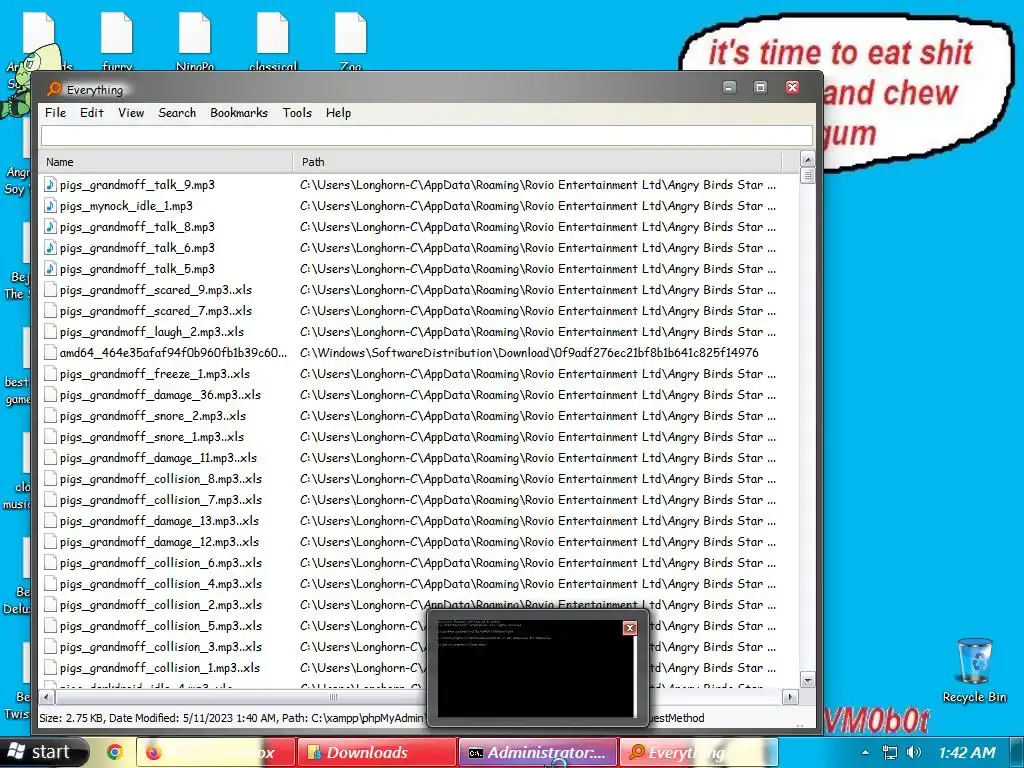
Task: Click file icon of pigs_grandmoff_scared_9.mp3..xls
Action: (x=50, y=290)
